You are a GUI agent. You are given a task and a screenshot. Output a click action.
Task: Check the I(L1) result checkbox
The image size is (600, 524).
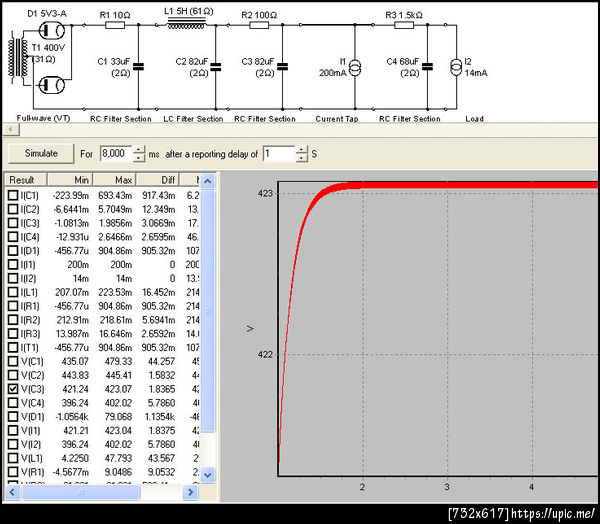coord(13,292)
